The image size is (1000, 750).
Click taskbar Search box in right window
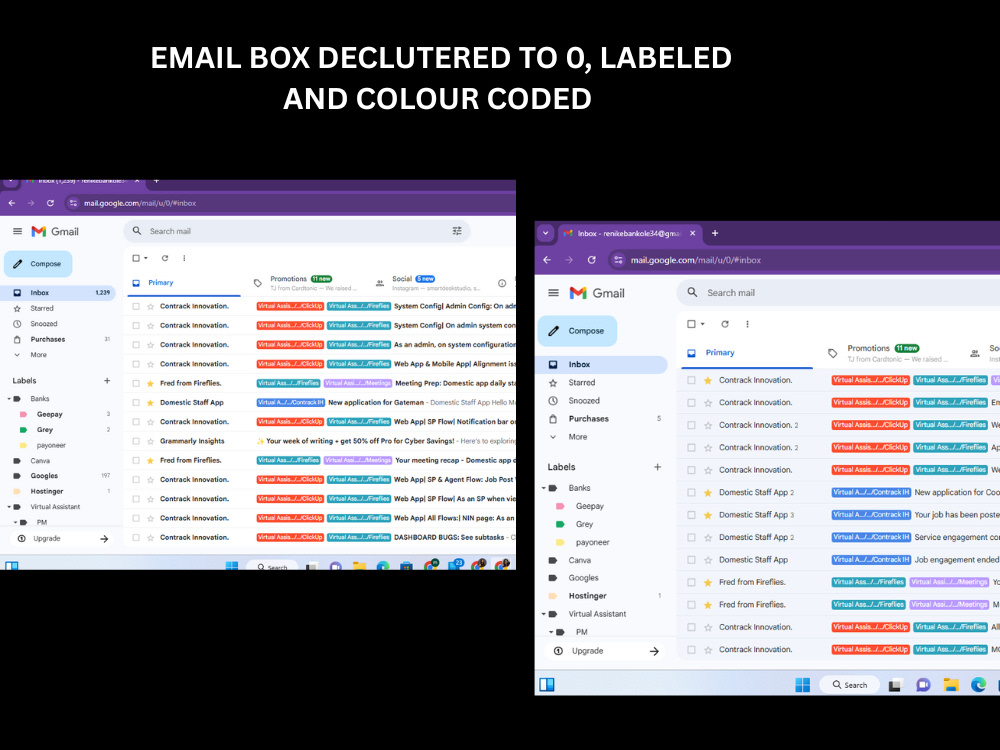pyautogui.click(x=849, y=685)
